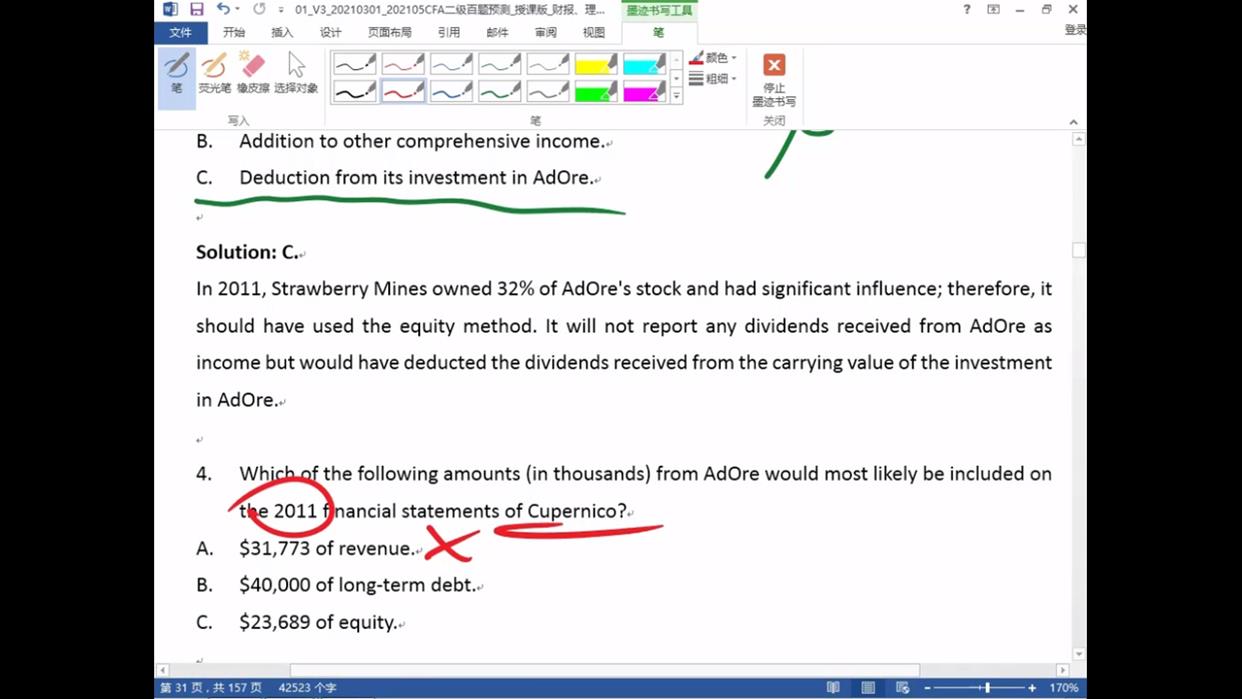Select the 荧光笔 highlighter tool
1242x699 pixels.
[214, 73]
